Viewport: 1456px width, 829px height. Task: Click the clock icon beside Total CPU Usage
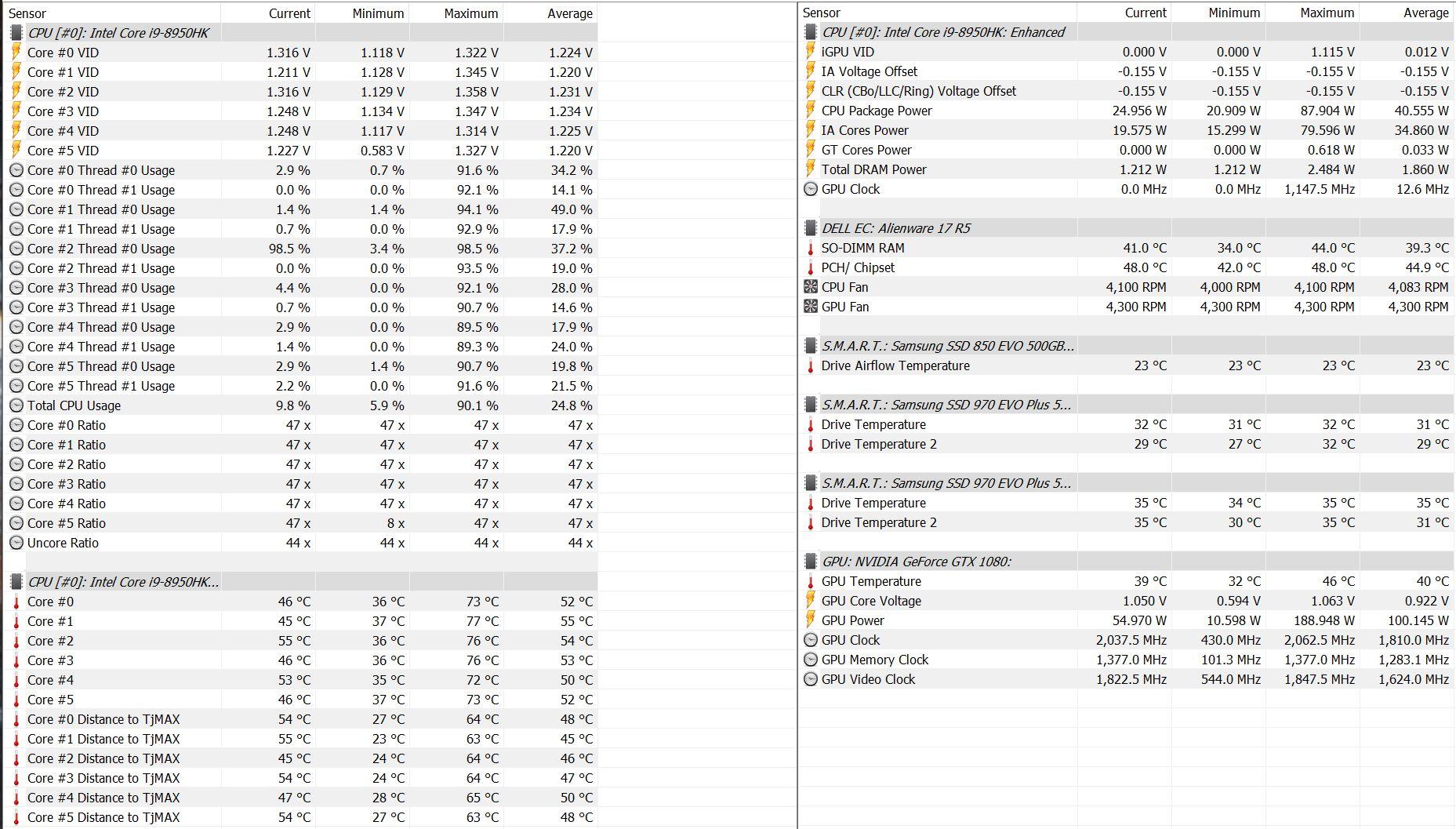click(16, 405)
